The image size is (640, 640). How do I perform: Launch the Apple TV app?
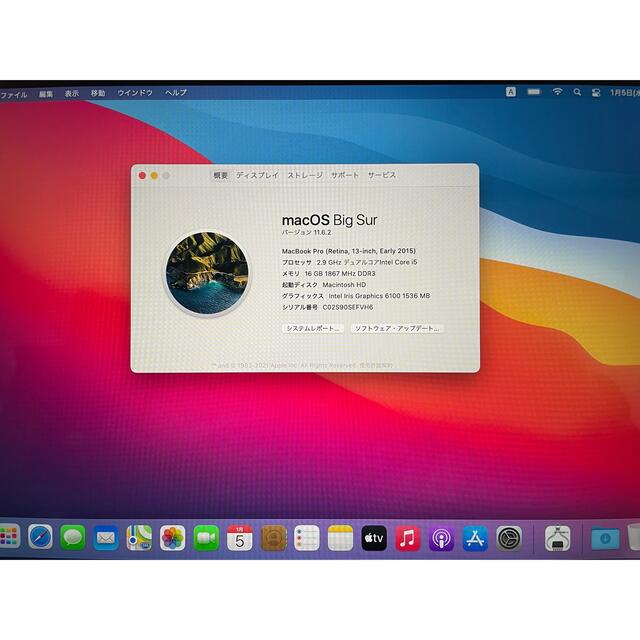tap(374, 538)
